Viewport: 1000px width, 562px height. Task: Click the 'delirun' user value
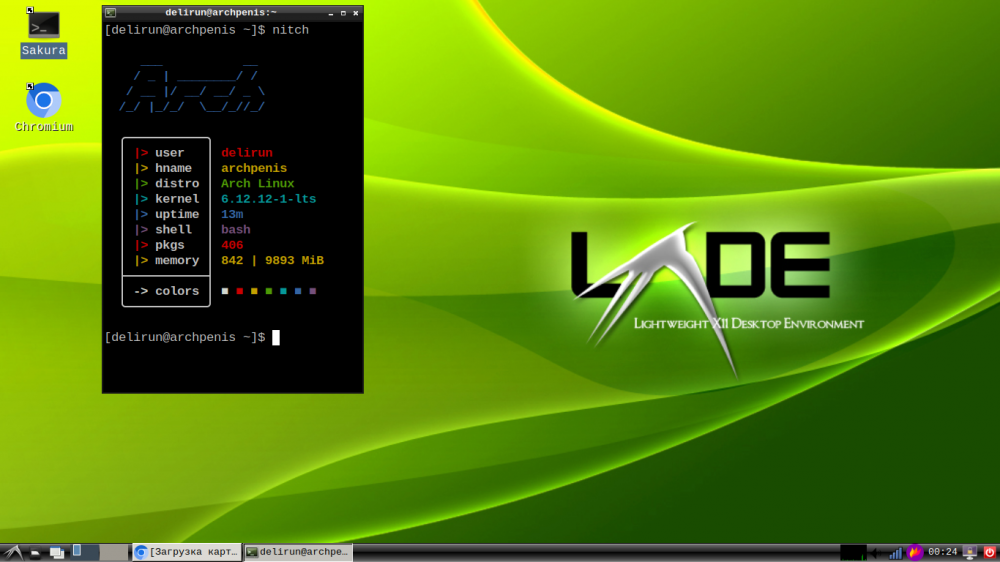[247, 153]
